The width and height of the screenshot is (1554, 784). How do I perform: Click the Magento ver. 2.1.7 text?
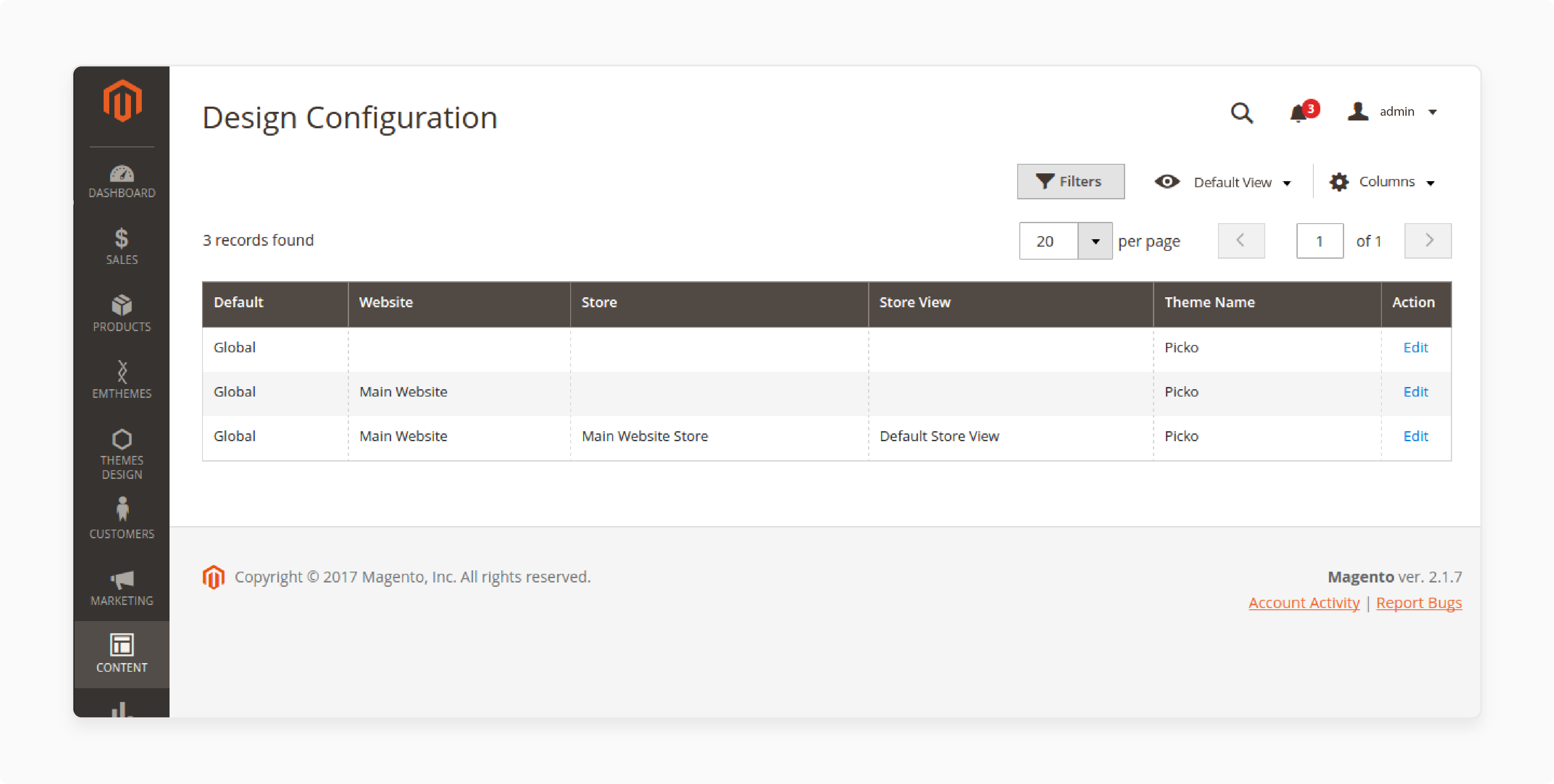tap(1395, 577)
